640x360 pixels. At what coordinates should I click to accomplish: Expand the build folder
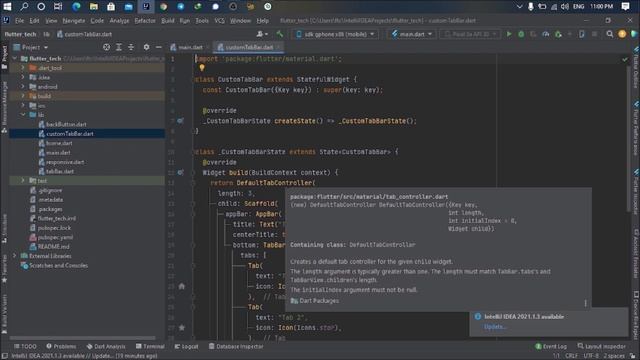pos(23,96)
